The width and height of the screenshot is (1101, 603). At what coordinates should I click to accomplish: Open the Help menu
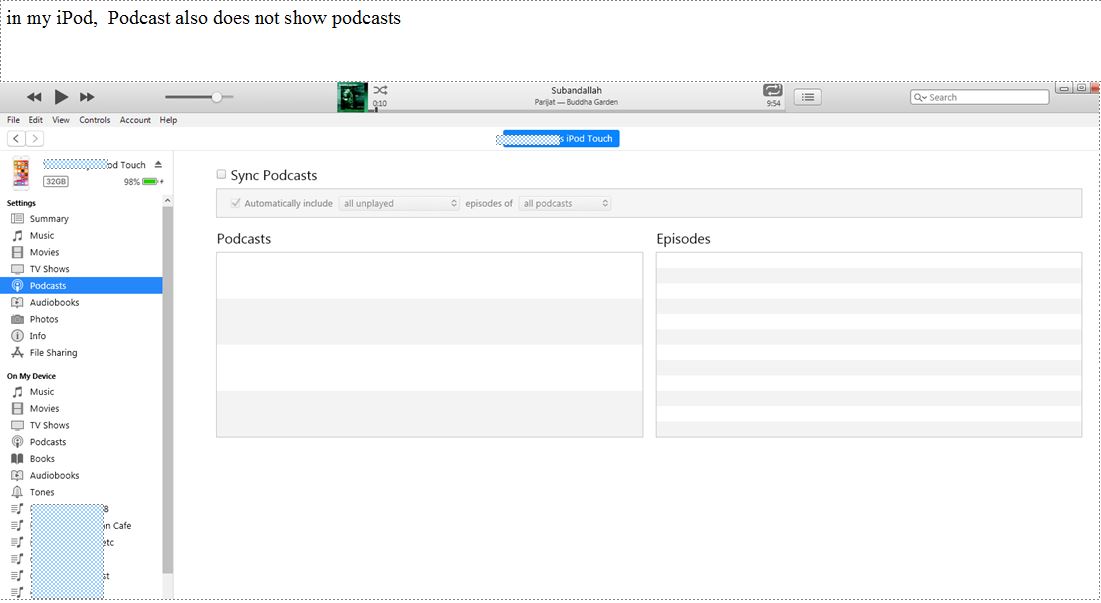coord(168,120)
